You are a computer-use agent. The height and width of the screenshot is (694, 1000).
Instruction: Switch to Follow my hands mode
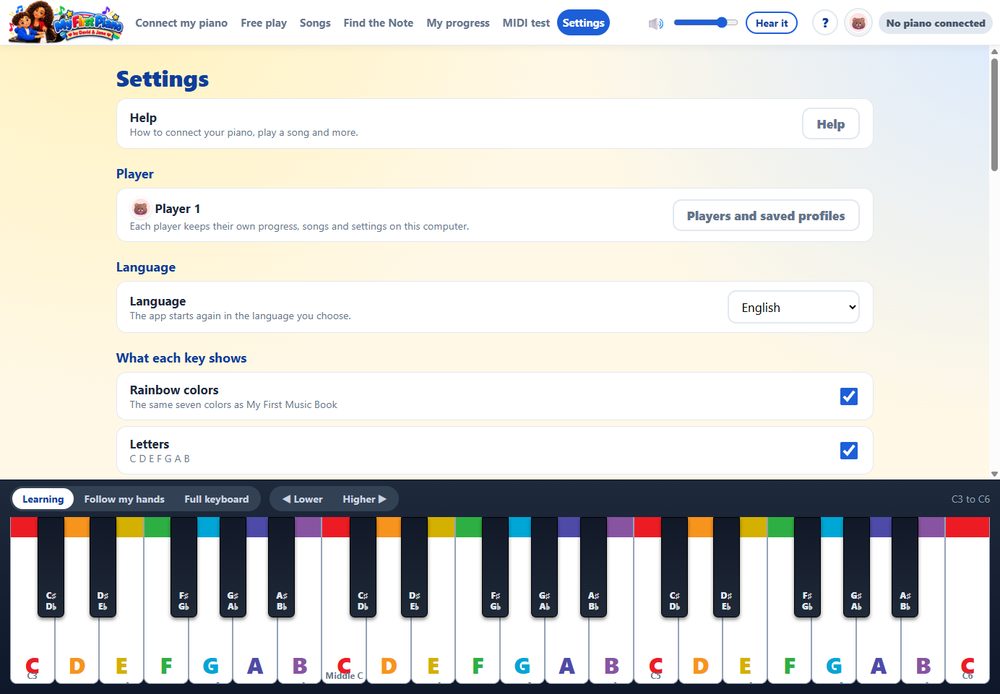click(x=124, y=499)
